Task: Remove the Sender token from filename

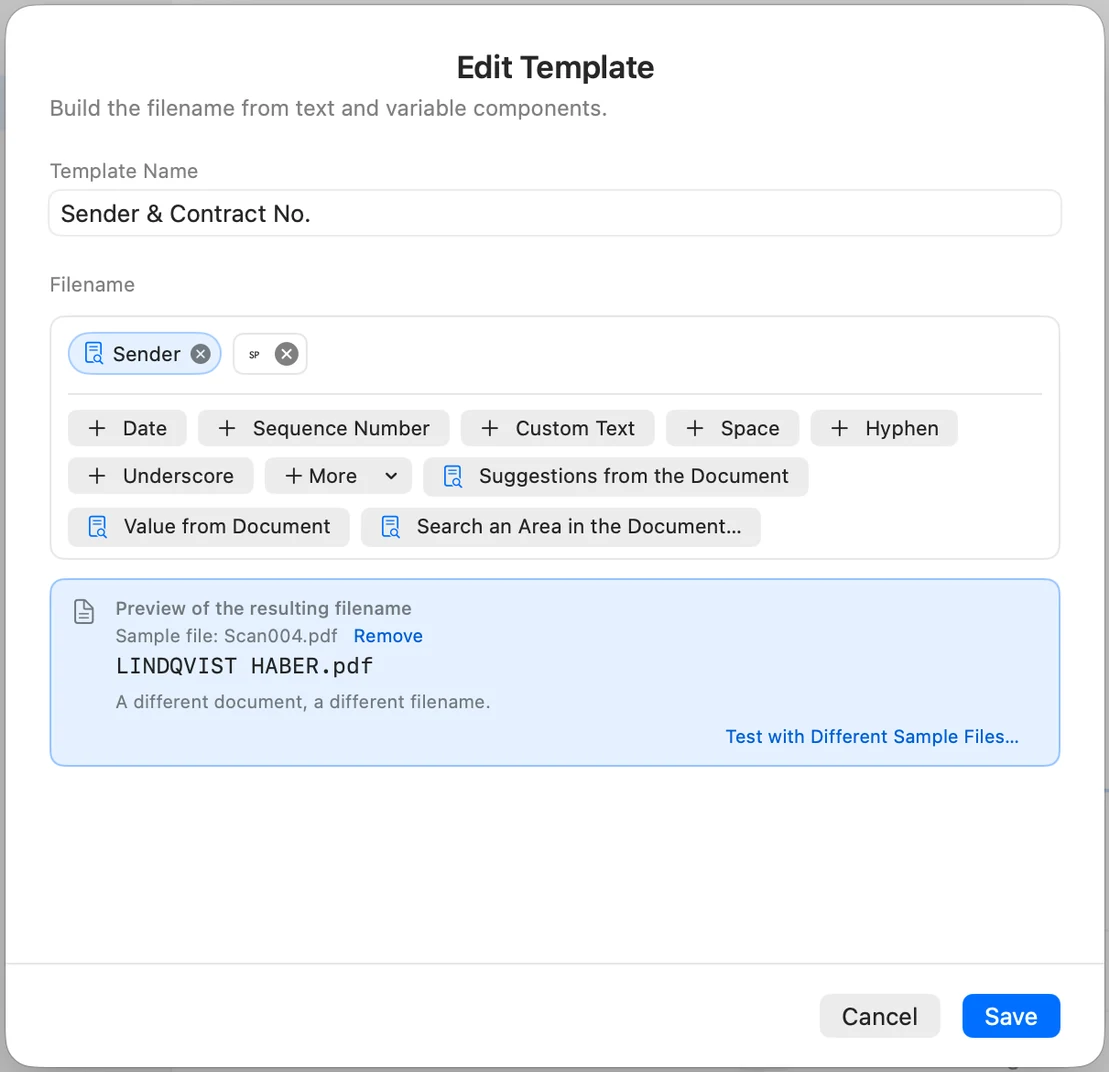Action: (x=201, y=354)
